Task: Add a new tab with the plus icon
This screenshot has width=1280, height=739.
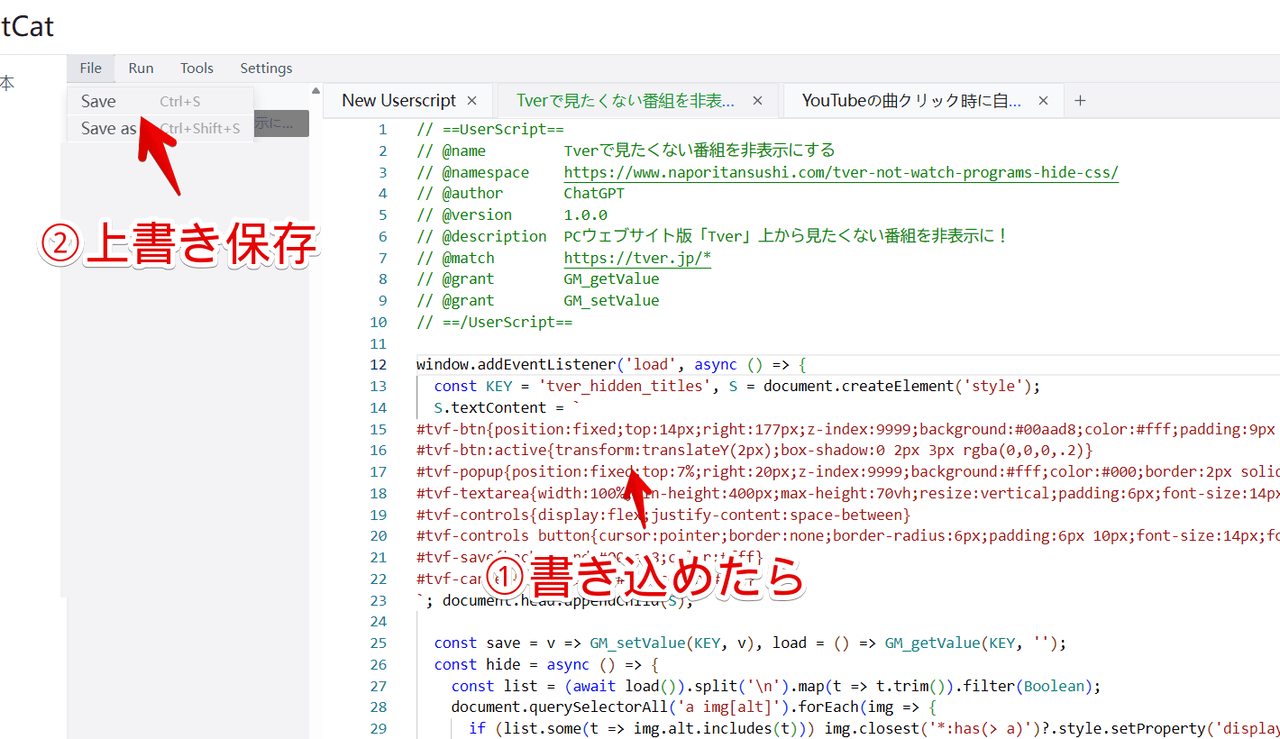Action: pyautogui.click(x=1080, y=101)
